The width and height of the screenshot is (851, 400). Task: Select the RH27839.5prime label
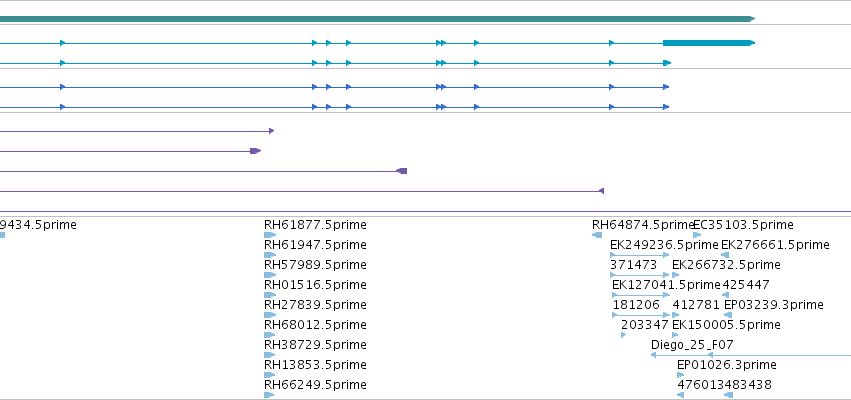(x=315, y=304)
